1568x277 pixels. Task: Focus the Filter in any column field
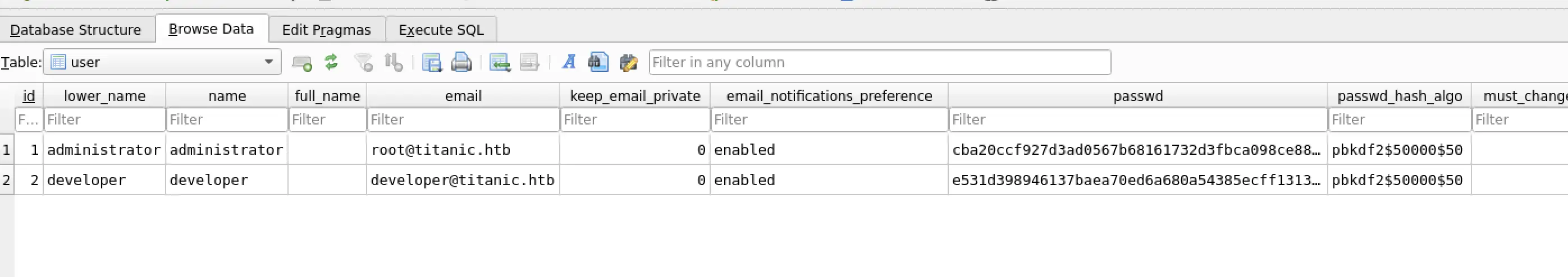[x=880, y=62]
